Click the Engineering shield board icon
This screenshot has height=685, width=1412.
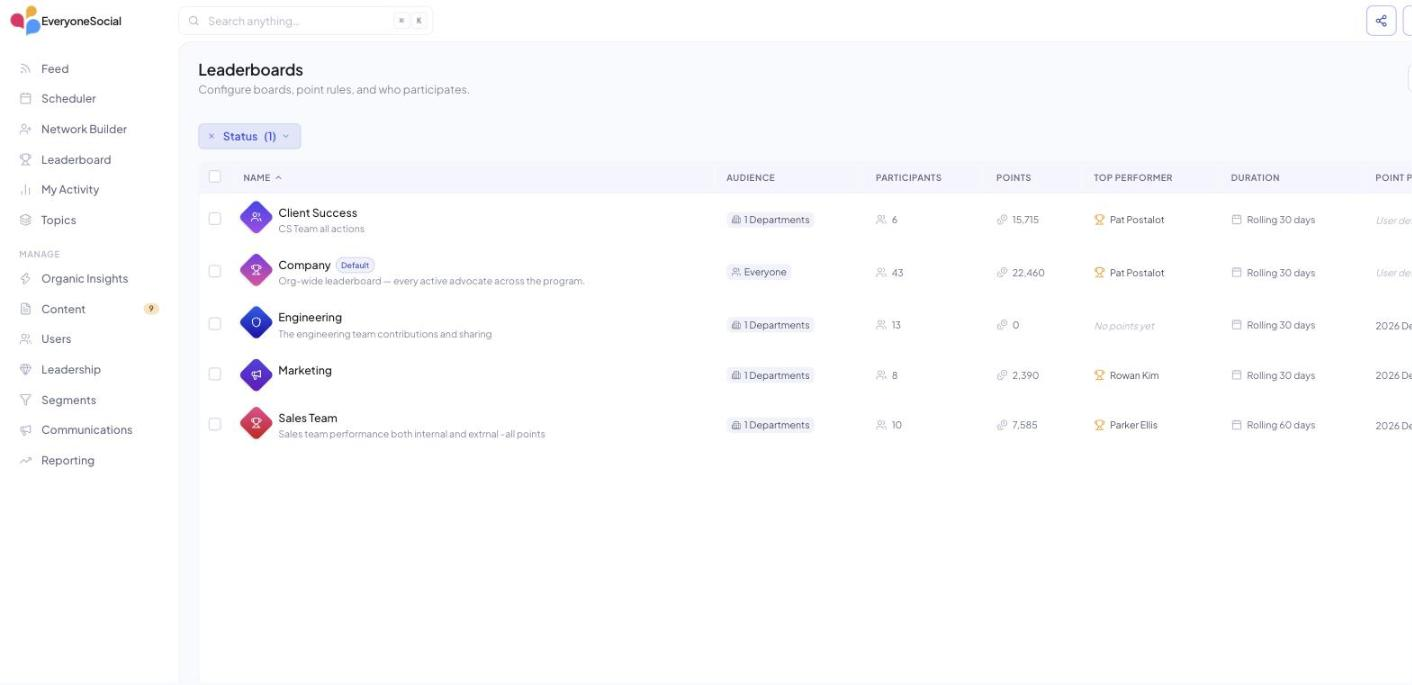point(256,323)
